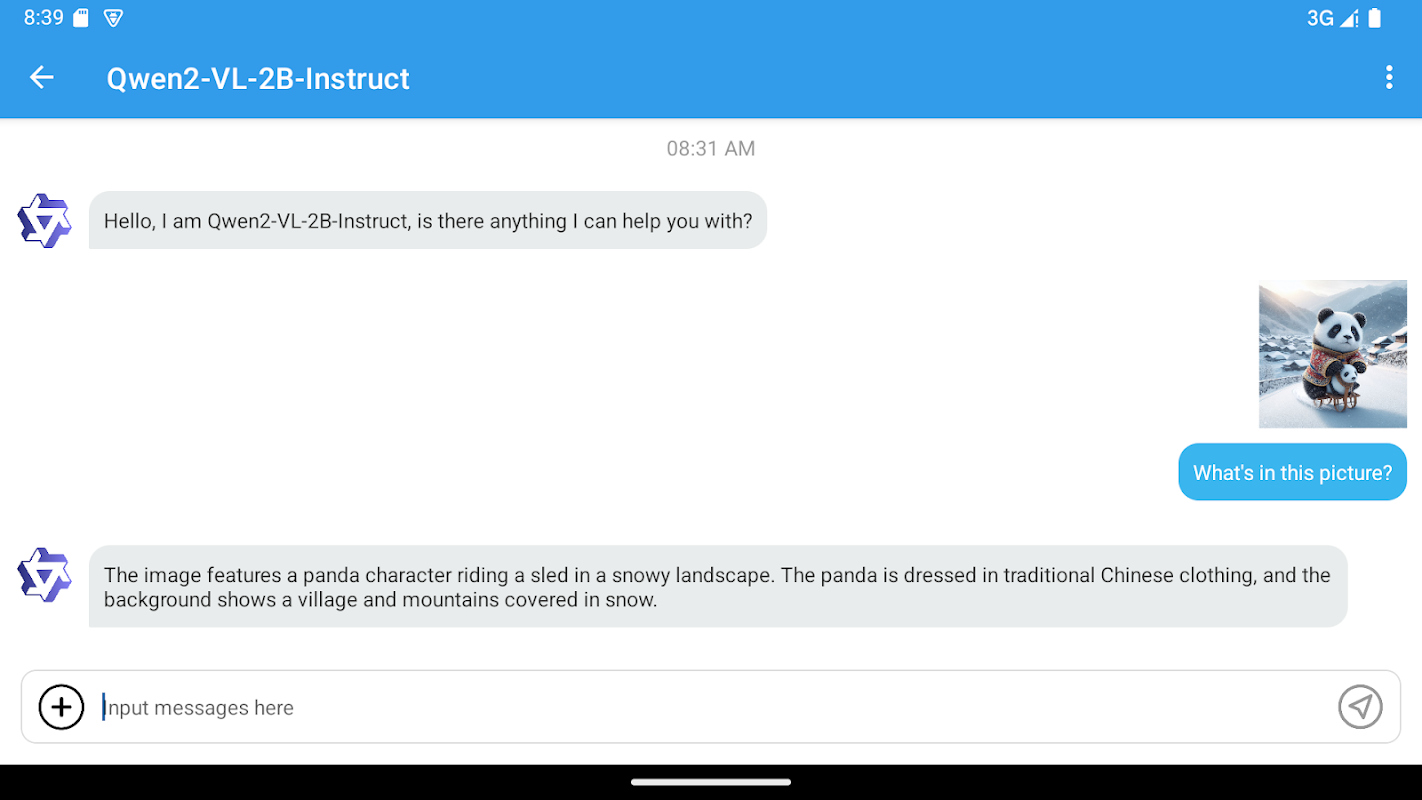This screenshot has width=1422, height=800.
Task: Tap the signal strength triangle icon
Action: coord(1349,18)
